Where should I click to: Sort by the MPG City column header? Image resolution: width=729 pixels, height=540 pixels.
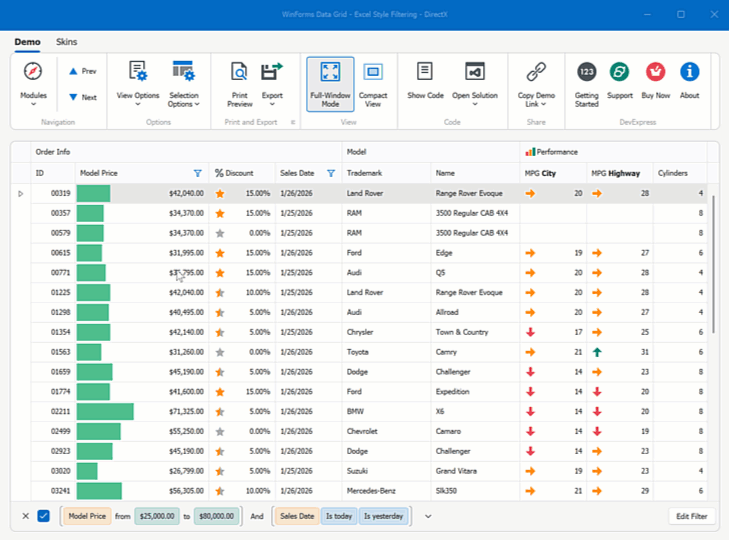point(553,173)
